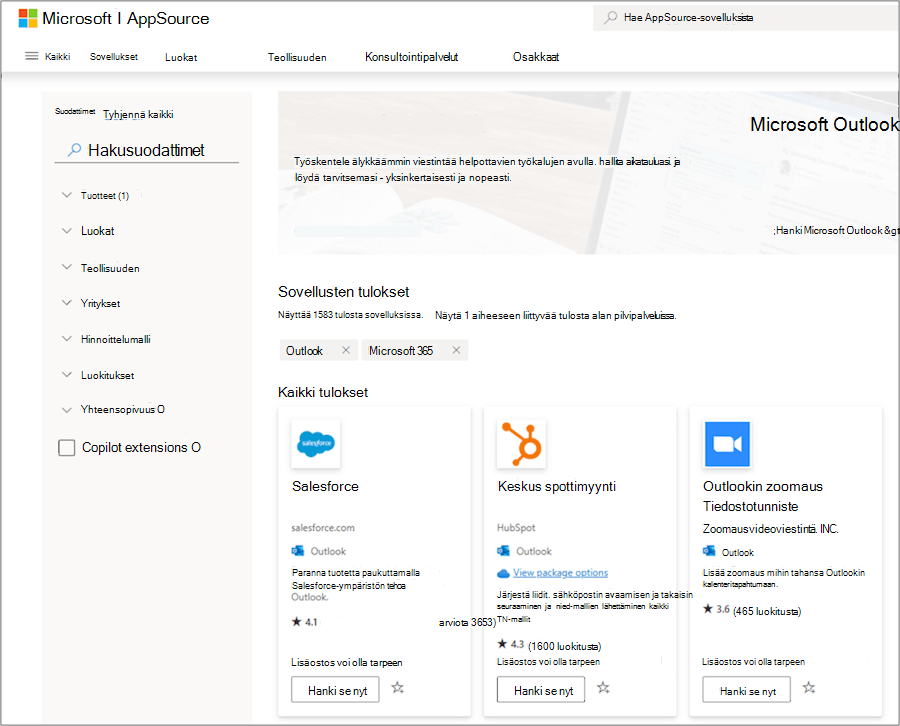Remove the Outlook filter chip via its X
This screenshot has width=900, height=726.
(346, 350)
